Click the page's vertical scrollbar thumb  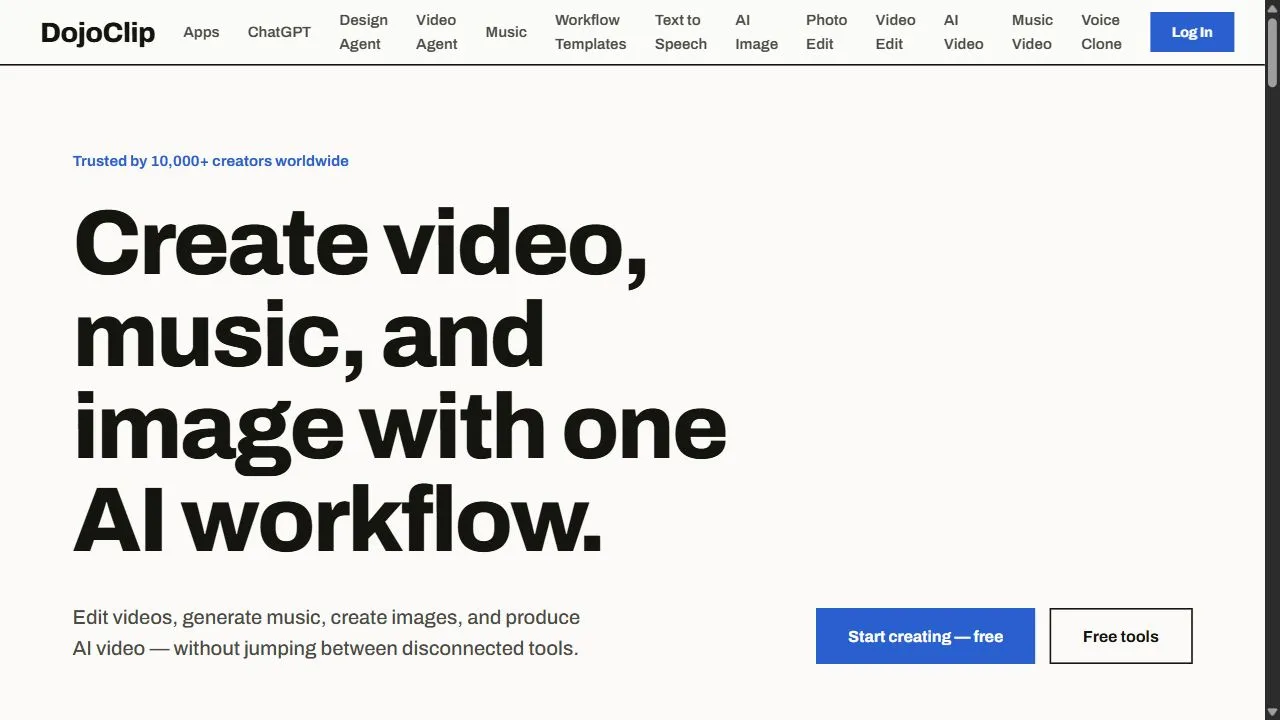point(1272,52)
